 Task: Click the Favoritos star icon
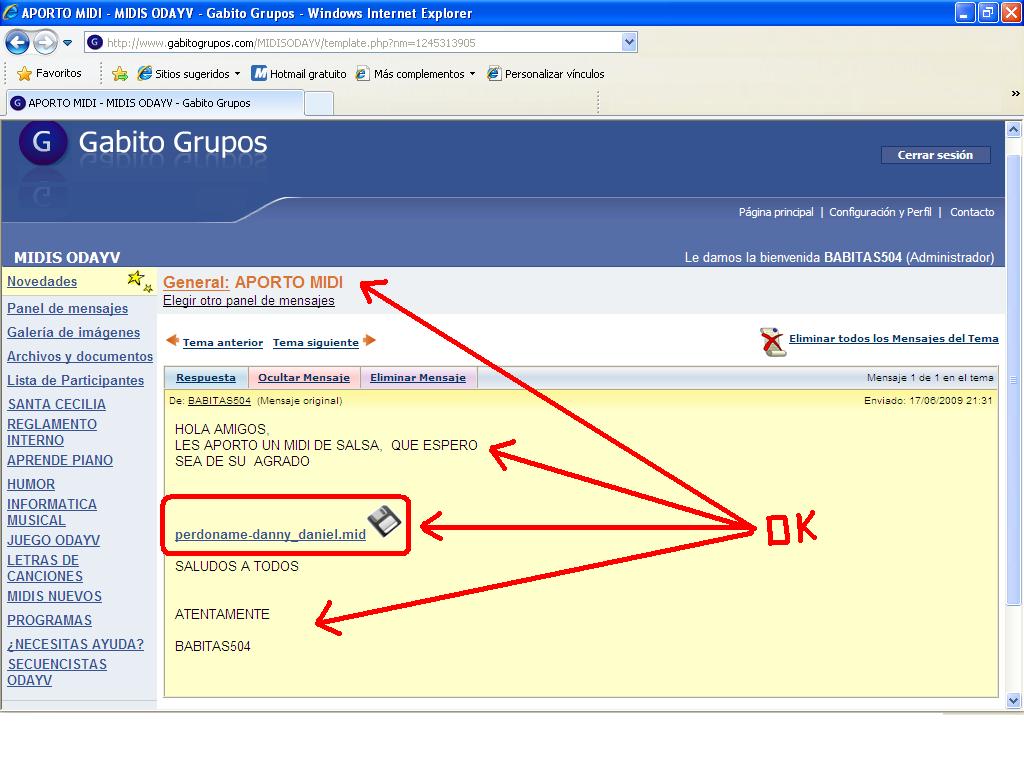click(24, 74)
